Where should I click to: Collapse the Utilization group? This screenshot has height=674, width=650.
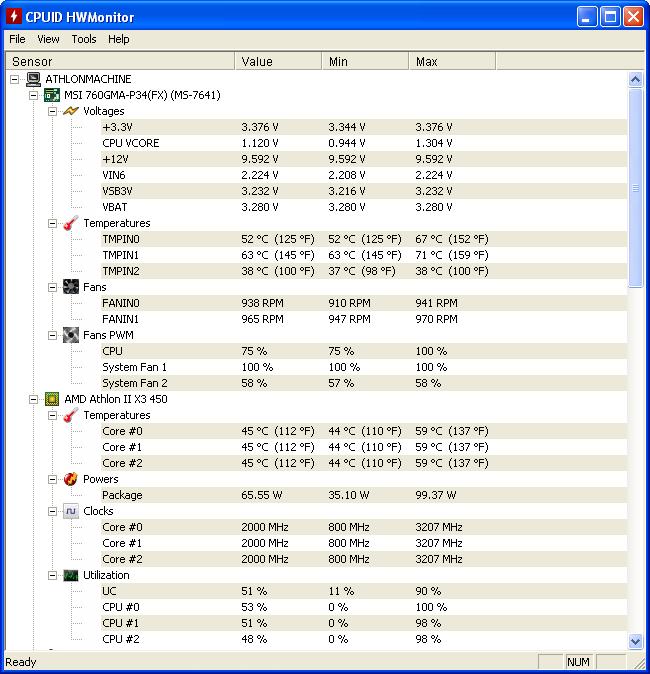pos(52,575)
